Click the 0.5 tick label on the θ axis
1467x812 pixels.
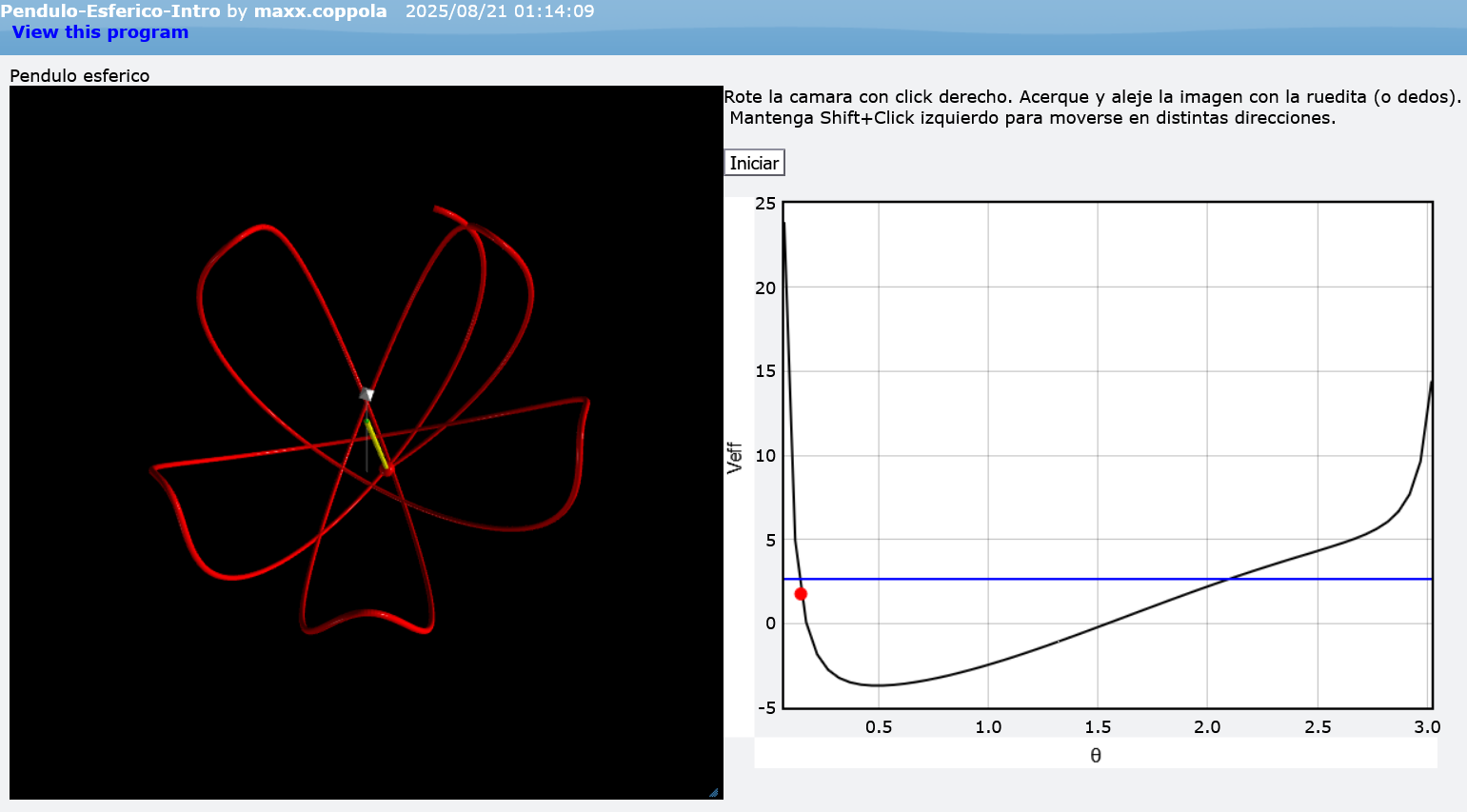point(880,726)
